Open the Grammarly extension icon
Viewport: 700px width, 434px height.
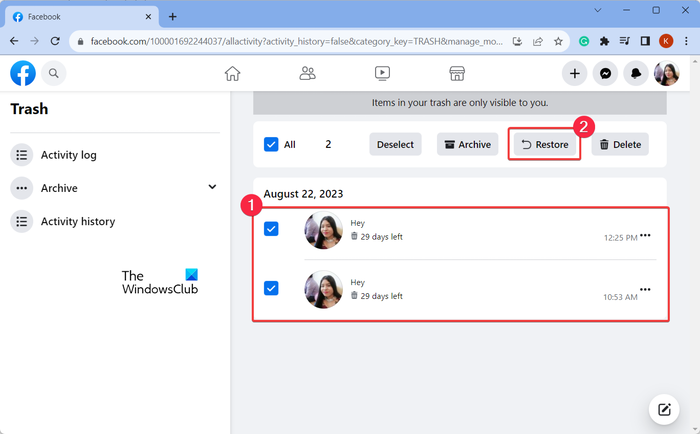(x=583, y=41)
